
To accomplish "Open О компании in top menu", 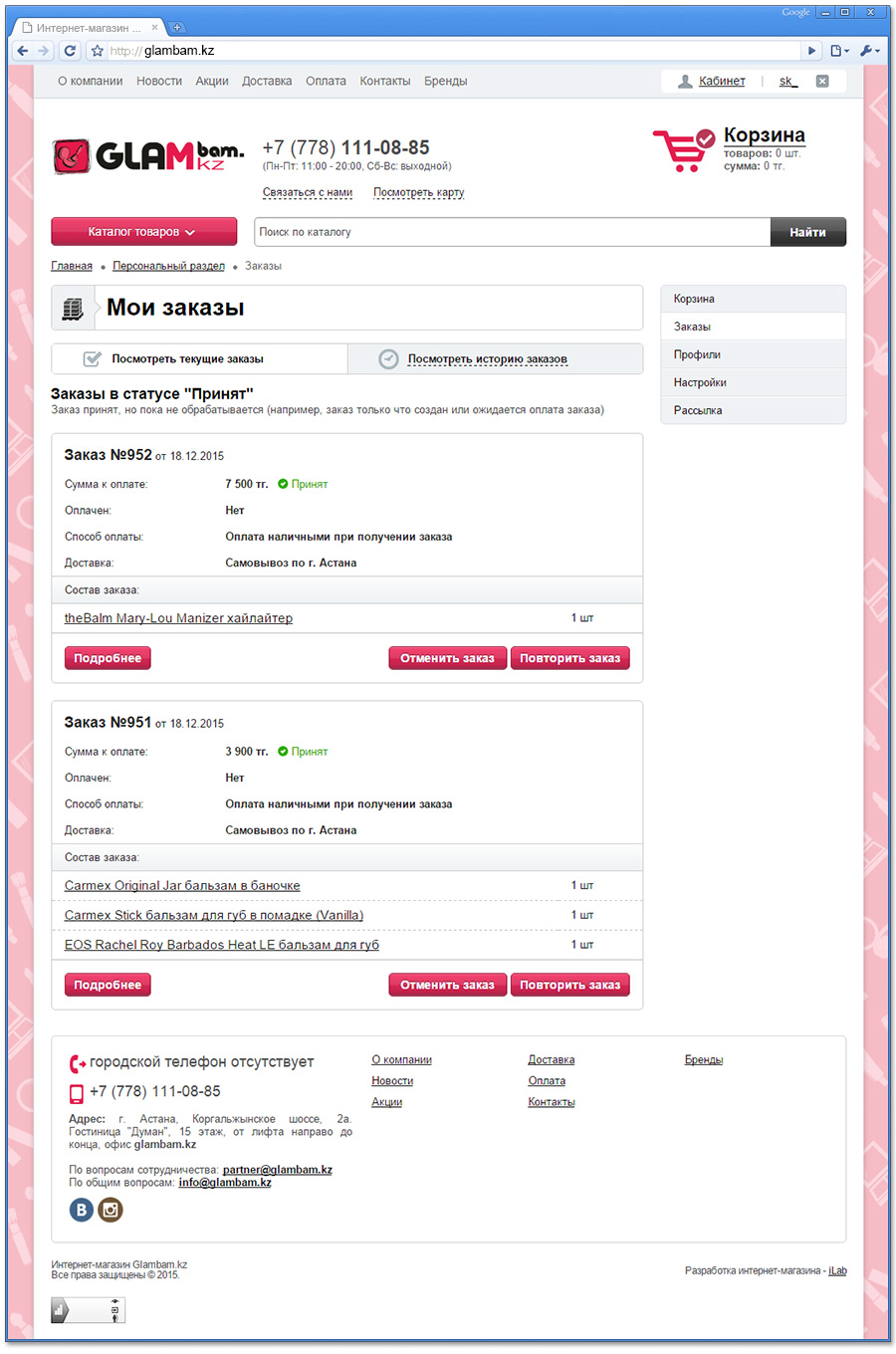I will point(91,82).
